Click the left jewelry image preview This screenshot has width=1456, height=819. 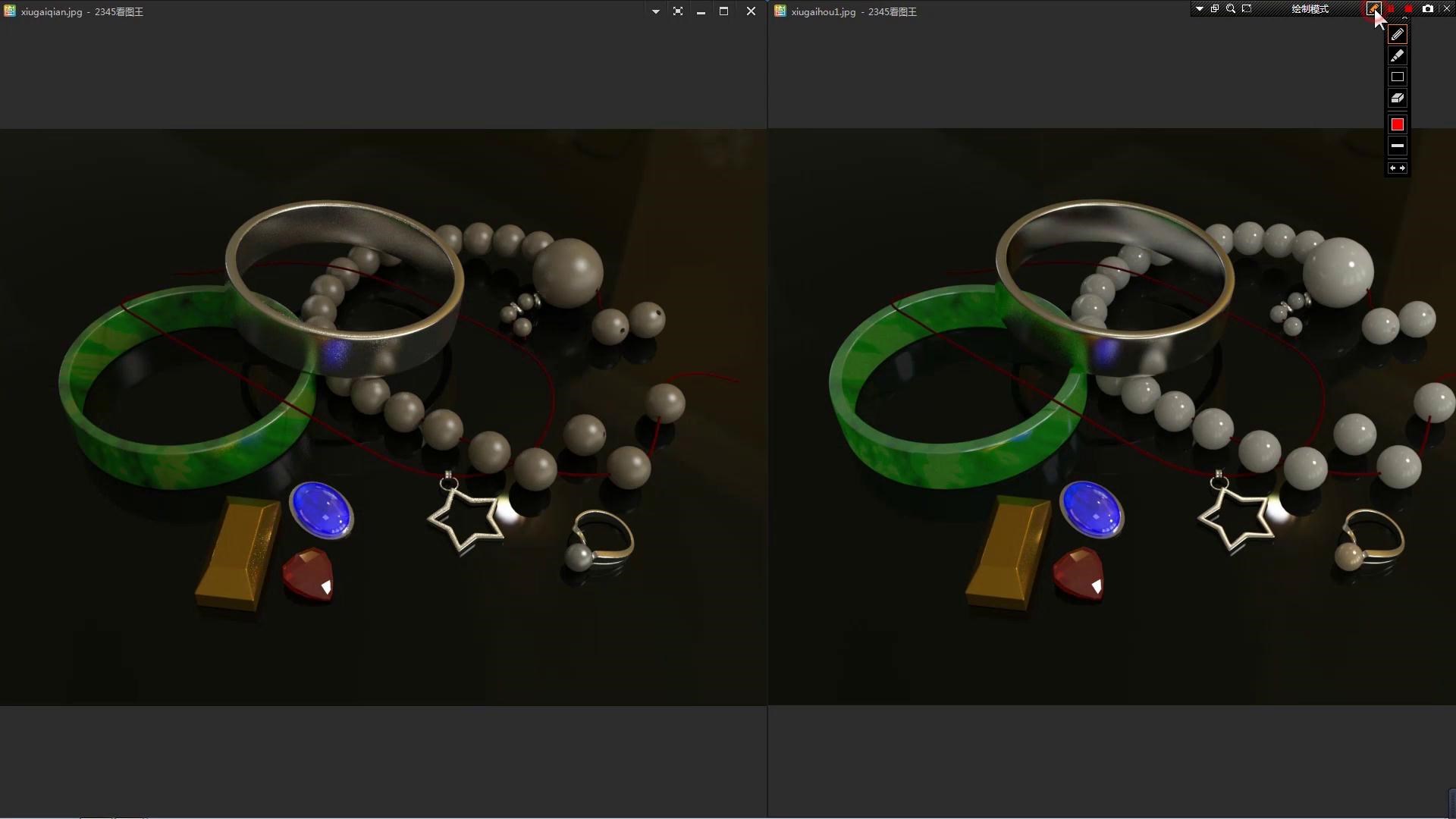point(383,417)
